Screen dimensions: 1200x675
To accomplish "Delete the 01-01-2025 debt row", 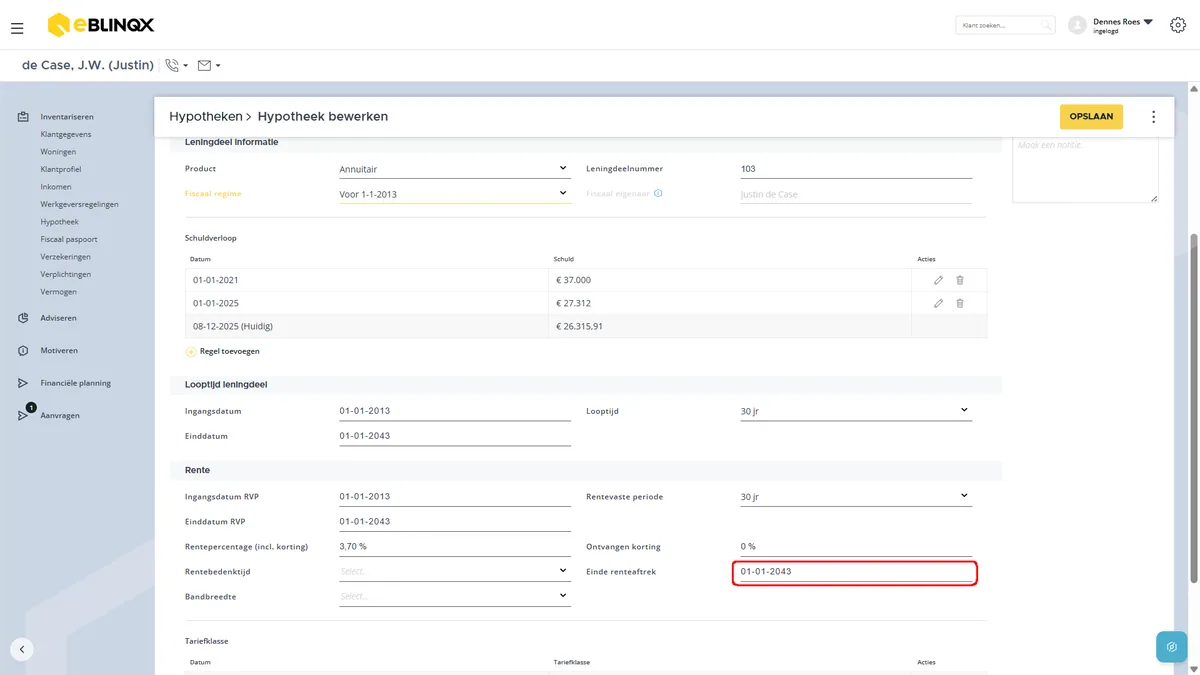I will (960, 303).
